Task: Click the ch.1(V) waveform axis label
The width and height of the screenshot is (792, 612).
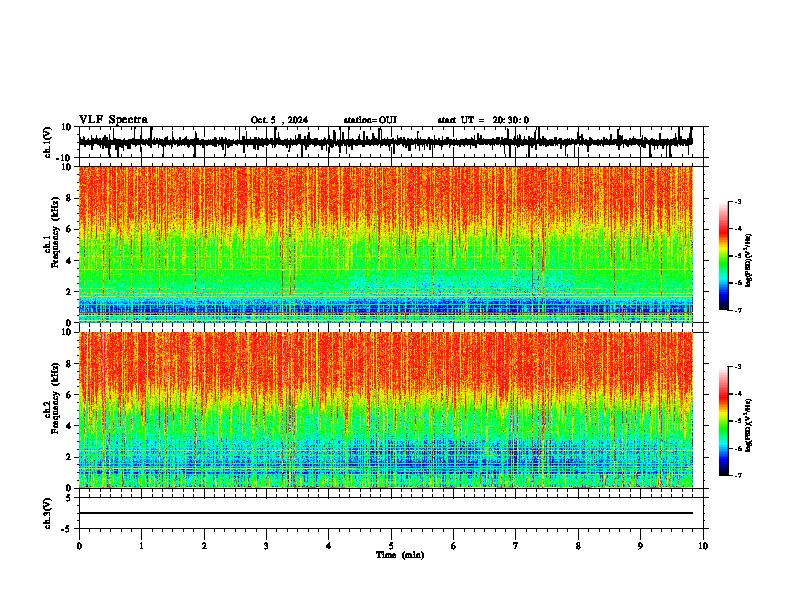Action: [48, 142]
